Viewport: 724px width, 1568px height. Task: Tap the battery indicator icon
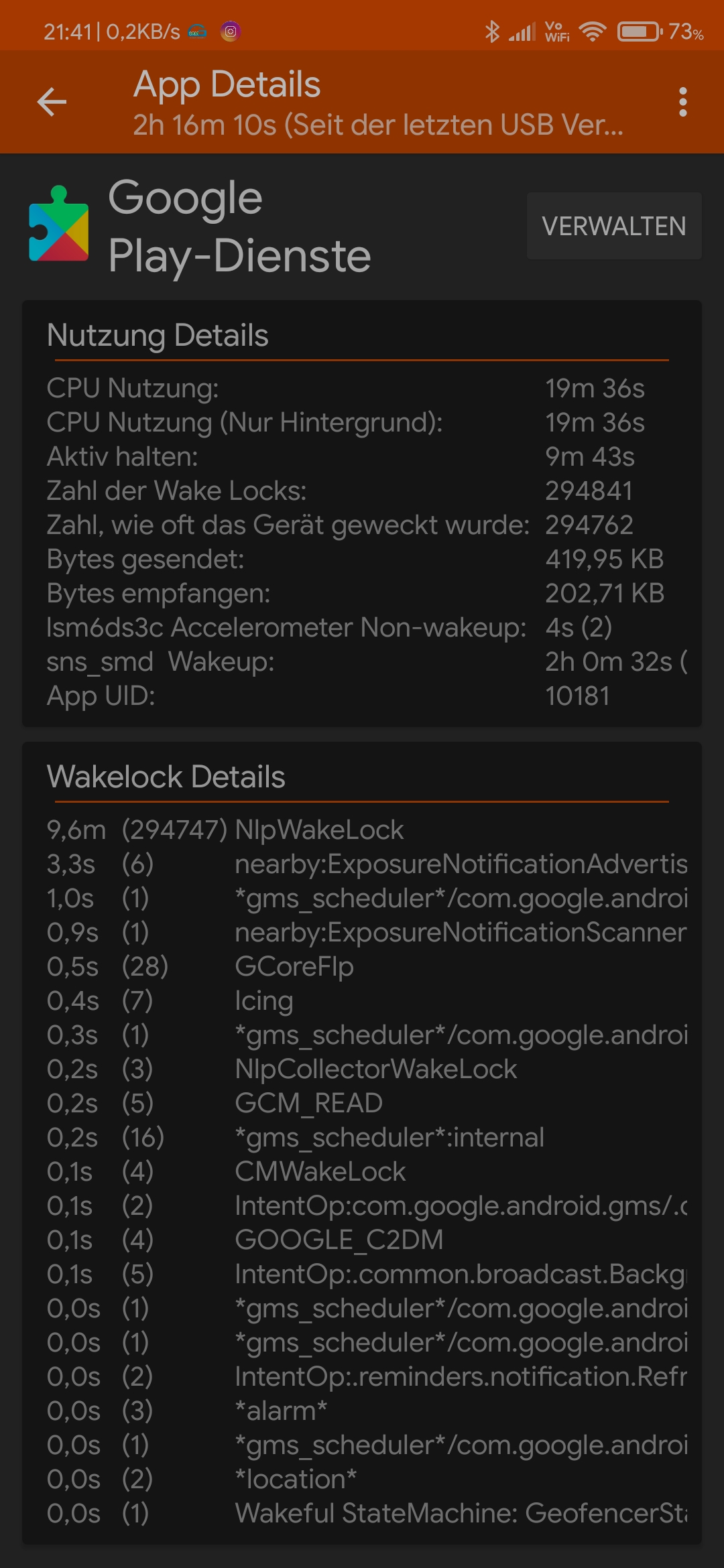point(639,31)
